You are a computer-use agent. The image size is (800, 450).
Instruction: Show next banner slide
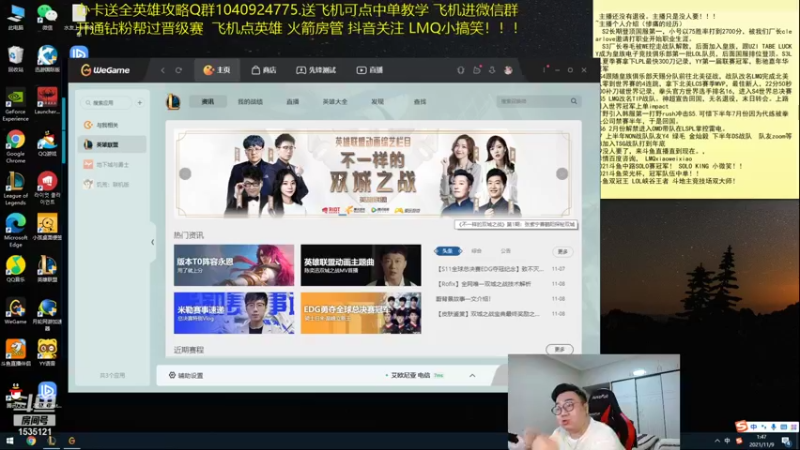[562, 173]
